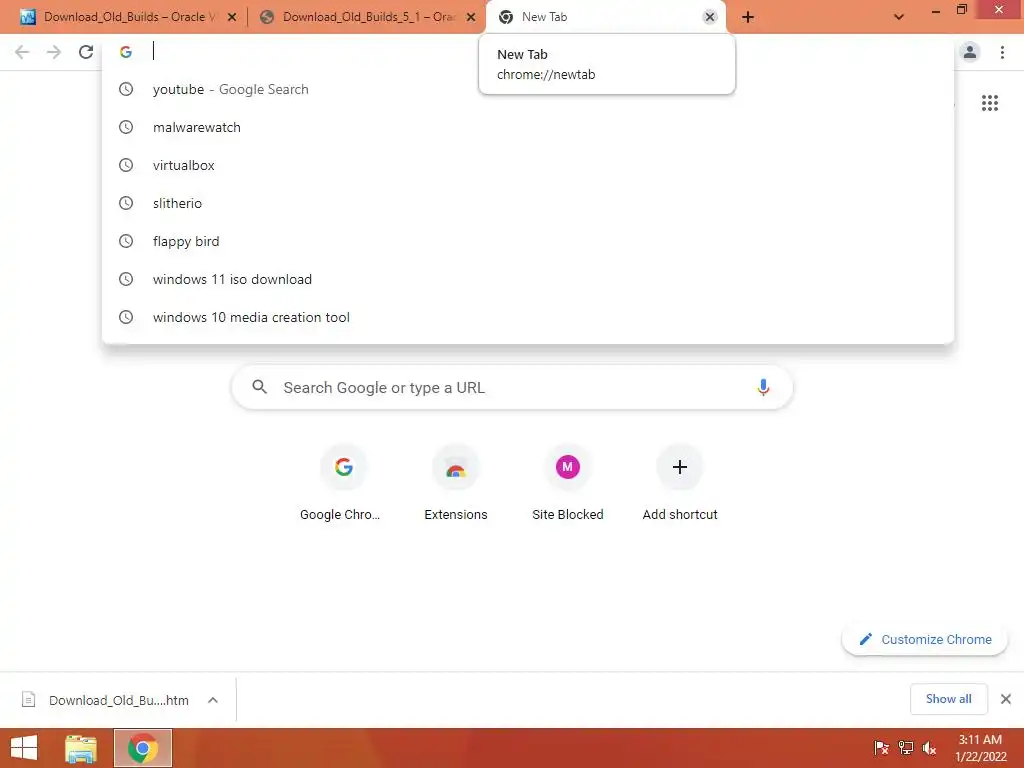
Task: Select the flappy bird suggestion
Action: pyautogui.click(x=528, y=241)
